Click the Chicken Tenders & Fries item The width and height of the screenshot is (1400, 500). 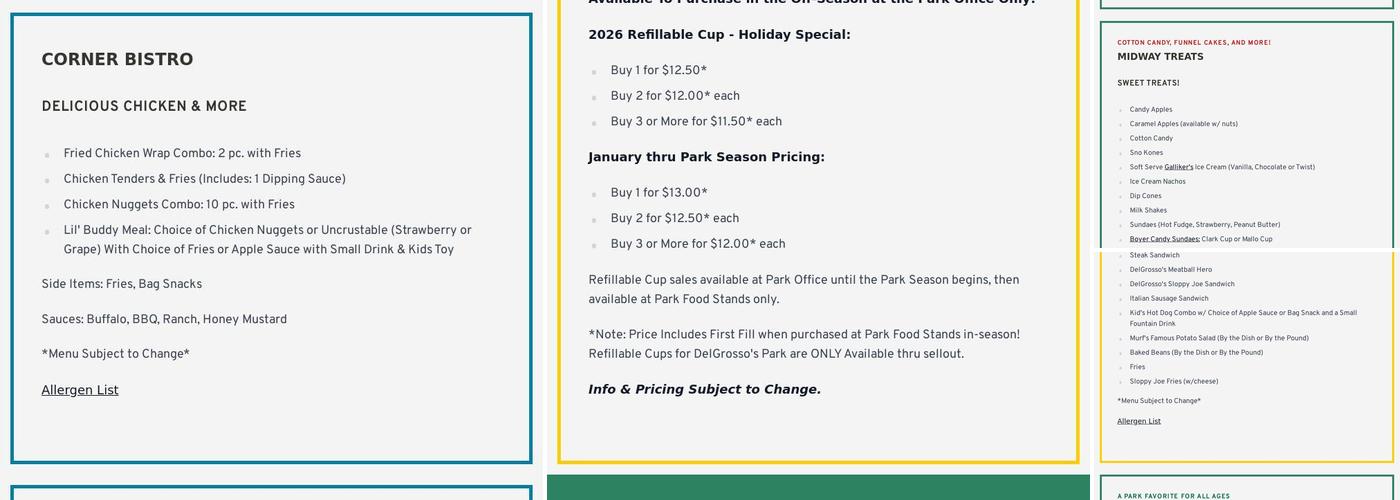click(x=204, y=180)
